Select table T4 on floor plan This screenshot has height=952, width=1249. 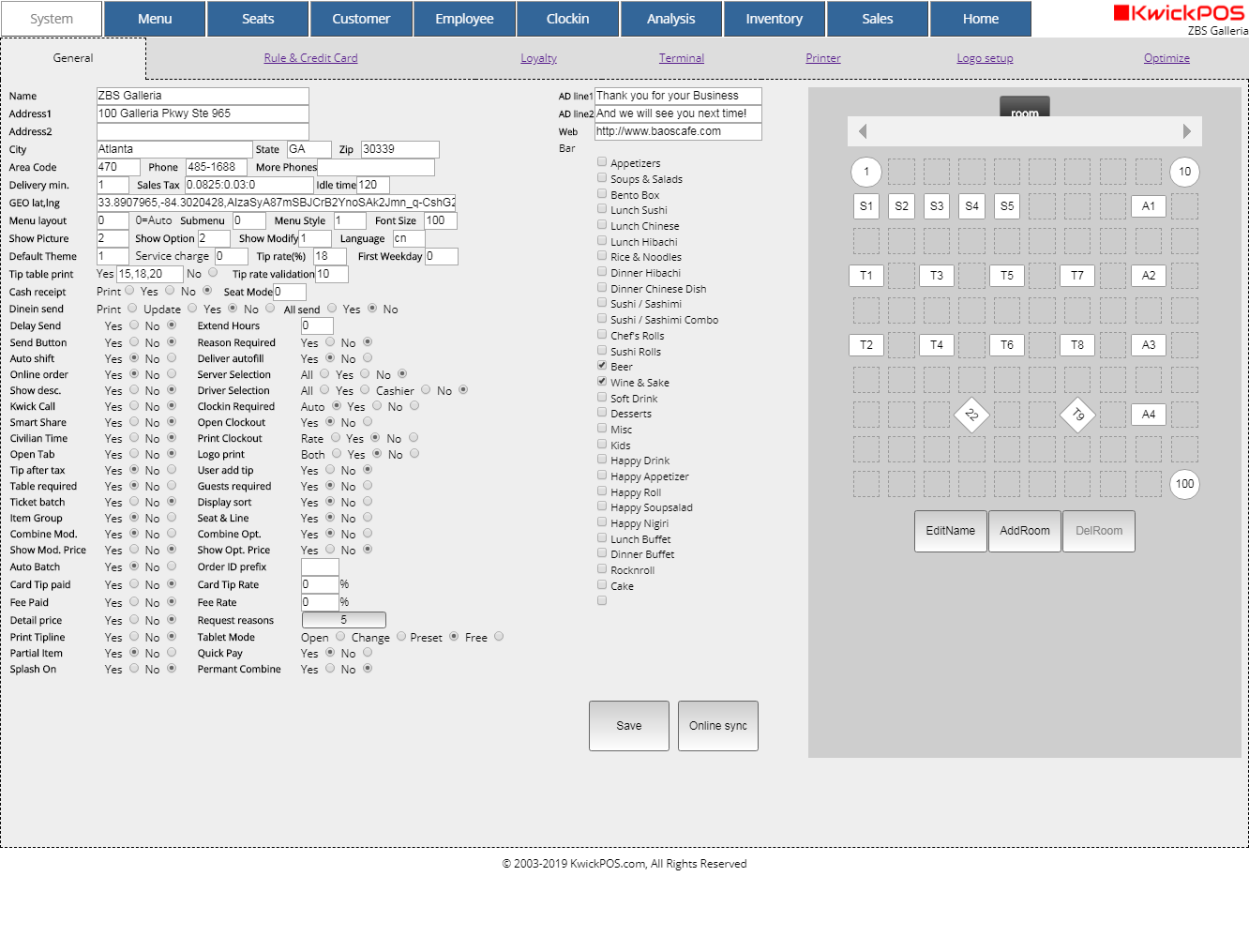pos(937,345)
